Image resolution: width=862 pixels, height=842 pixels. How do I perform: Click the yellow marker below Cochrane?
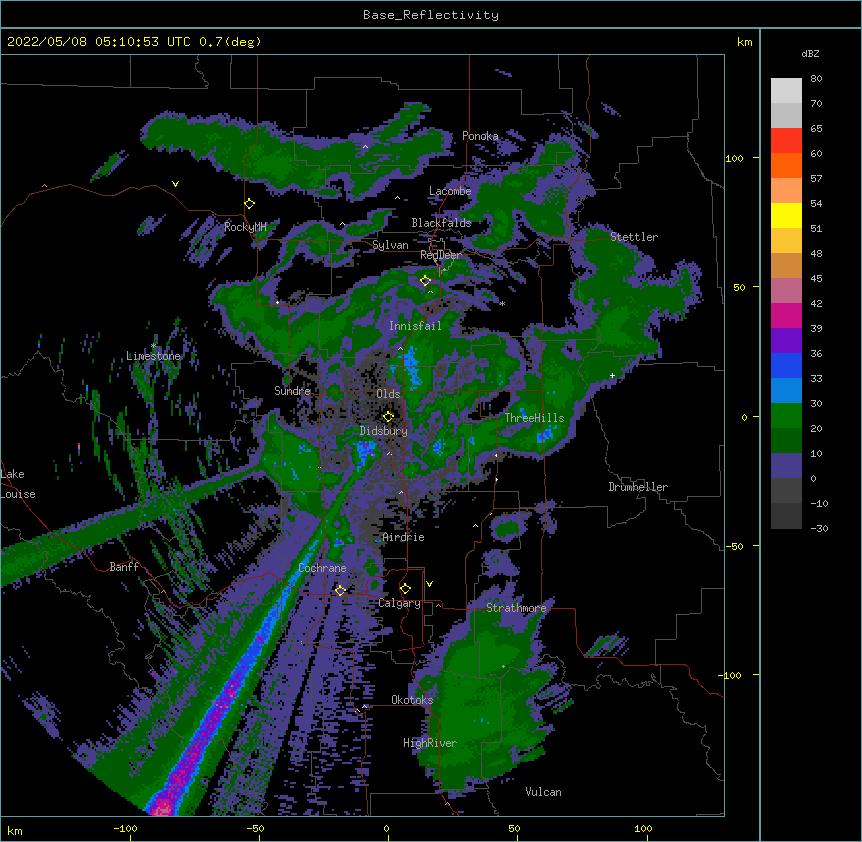(x=340, y=590)
